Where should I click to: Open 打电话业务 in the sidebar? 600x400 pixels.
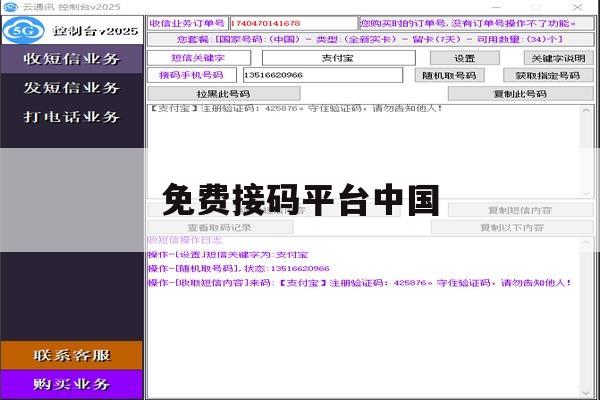pyautogui.click(x=72, y=117)
